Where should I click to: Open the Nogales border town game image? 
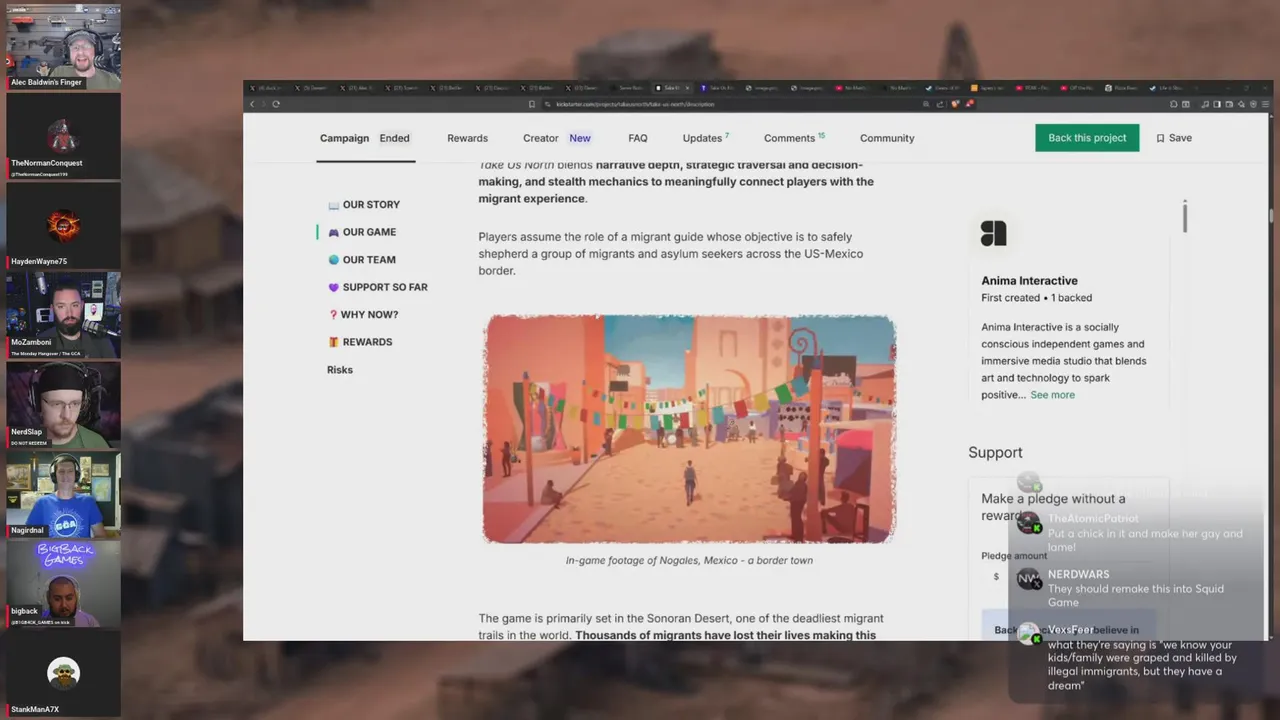[x=689, y=430]
